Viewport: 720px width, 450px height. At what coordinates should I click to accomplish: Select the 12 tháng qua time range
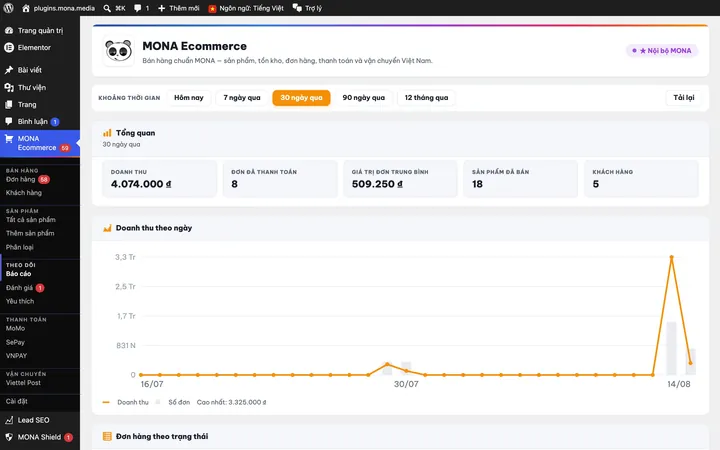(426, 97)
